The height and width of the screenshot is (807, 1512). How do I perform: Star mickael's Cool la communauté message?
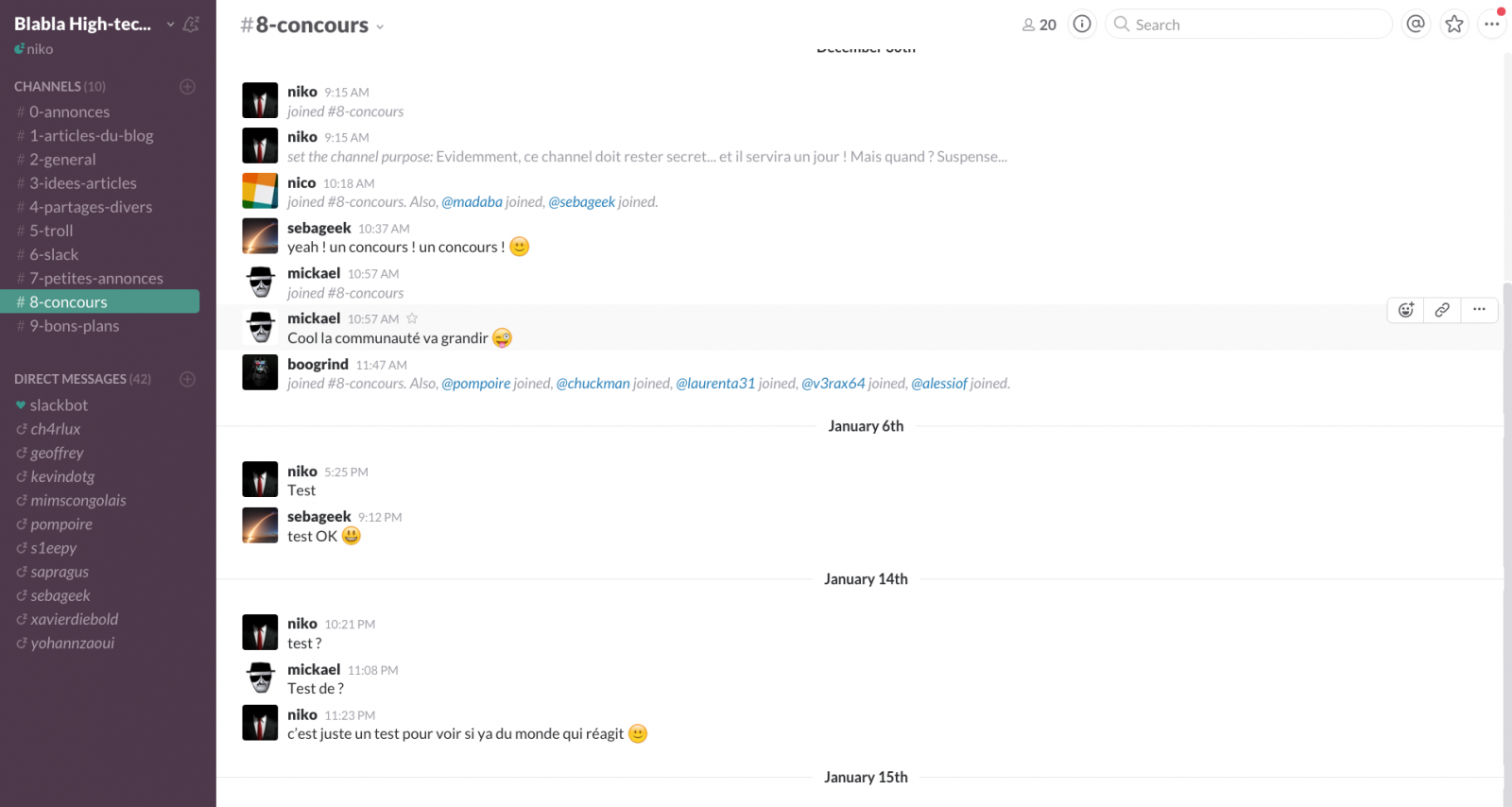pyautogui.click(x=412, y=318)
